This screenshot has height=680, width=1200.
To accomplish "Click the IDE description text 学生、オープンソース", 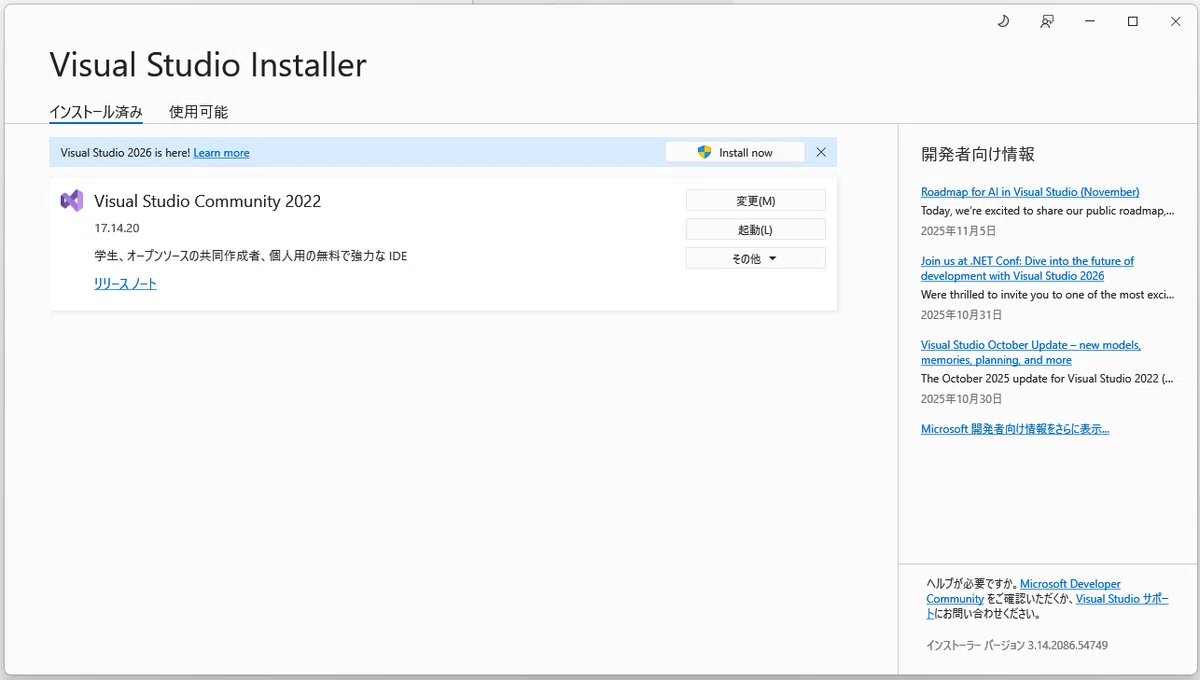I will click(250, 256).
